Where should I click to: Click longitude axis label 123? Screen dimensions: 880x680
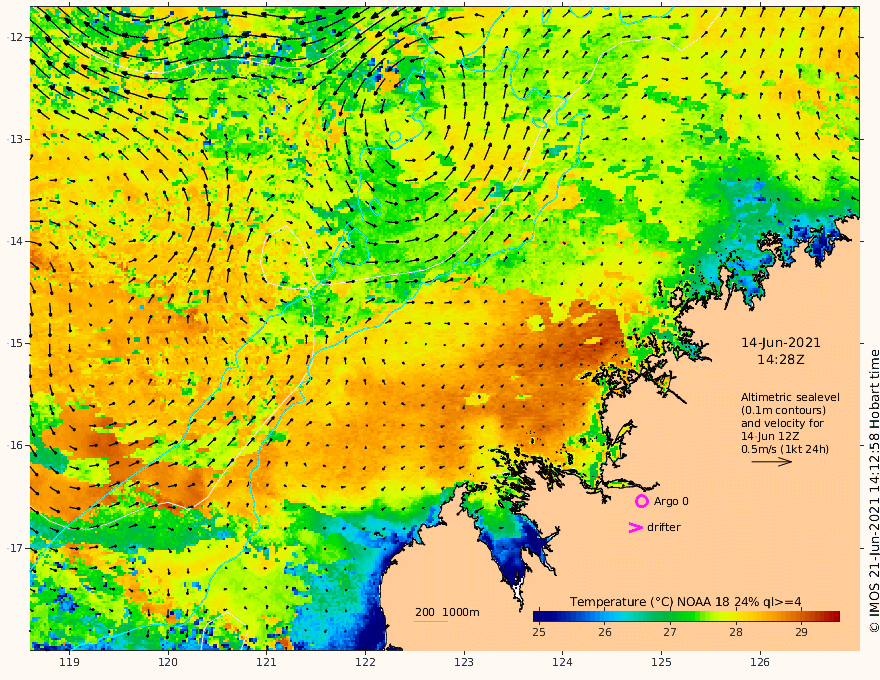click(x=464, y=662)
